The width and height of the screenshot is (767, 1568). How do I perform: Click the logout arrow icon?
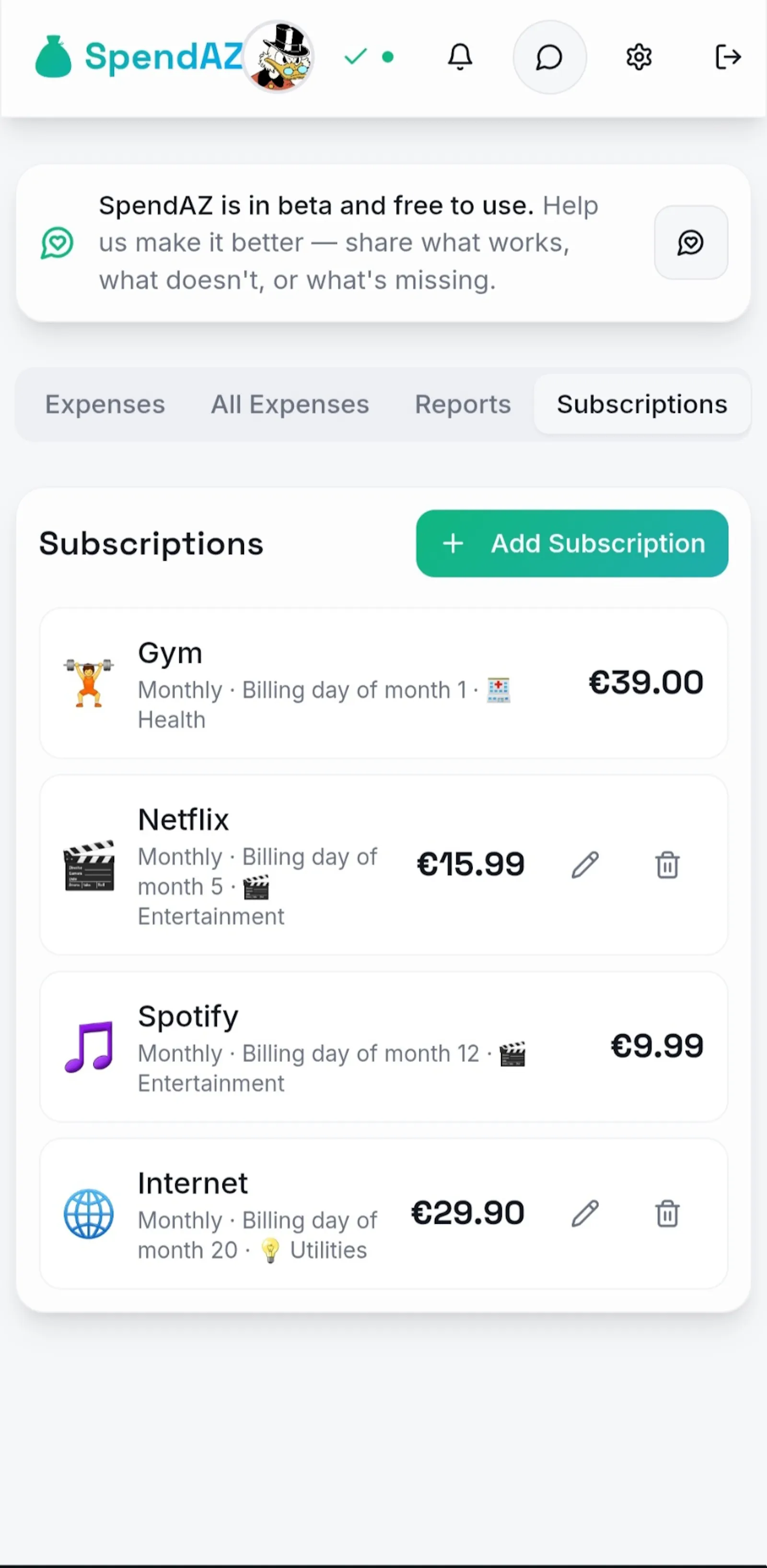(x=727, y=57)
